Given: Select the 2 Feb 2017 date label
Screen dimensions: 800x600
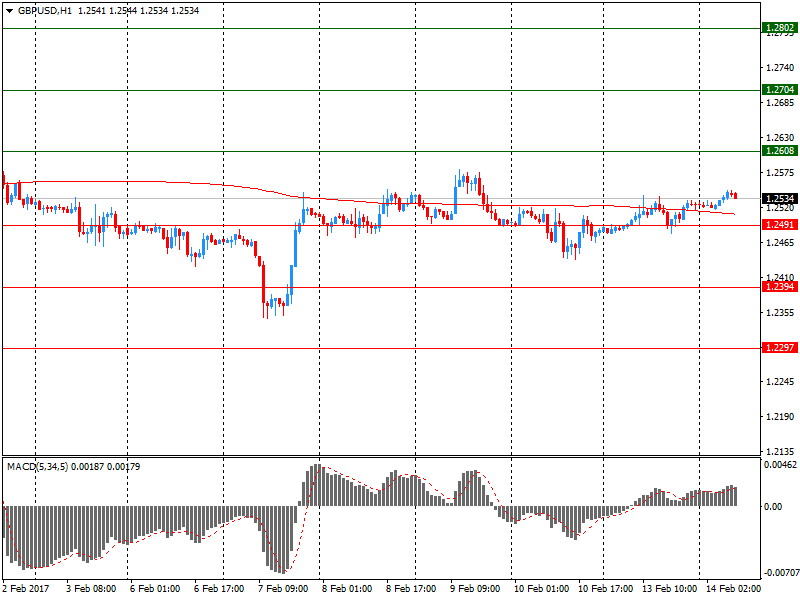Looking at the screenshot, I should click(x=26, y=589).
